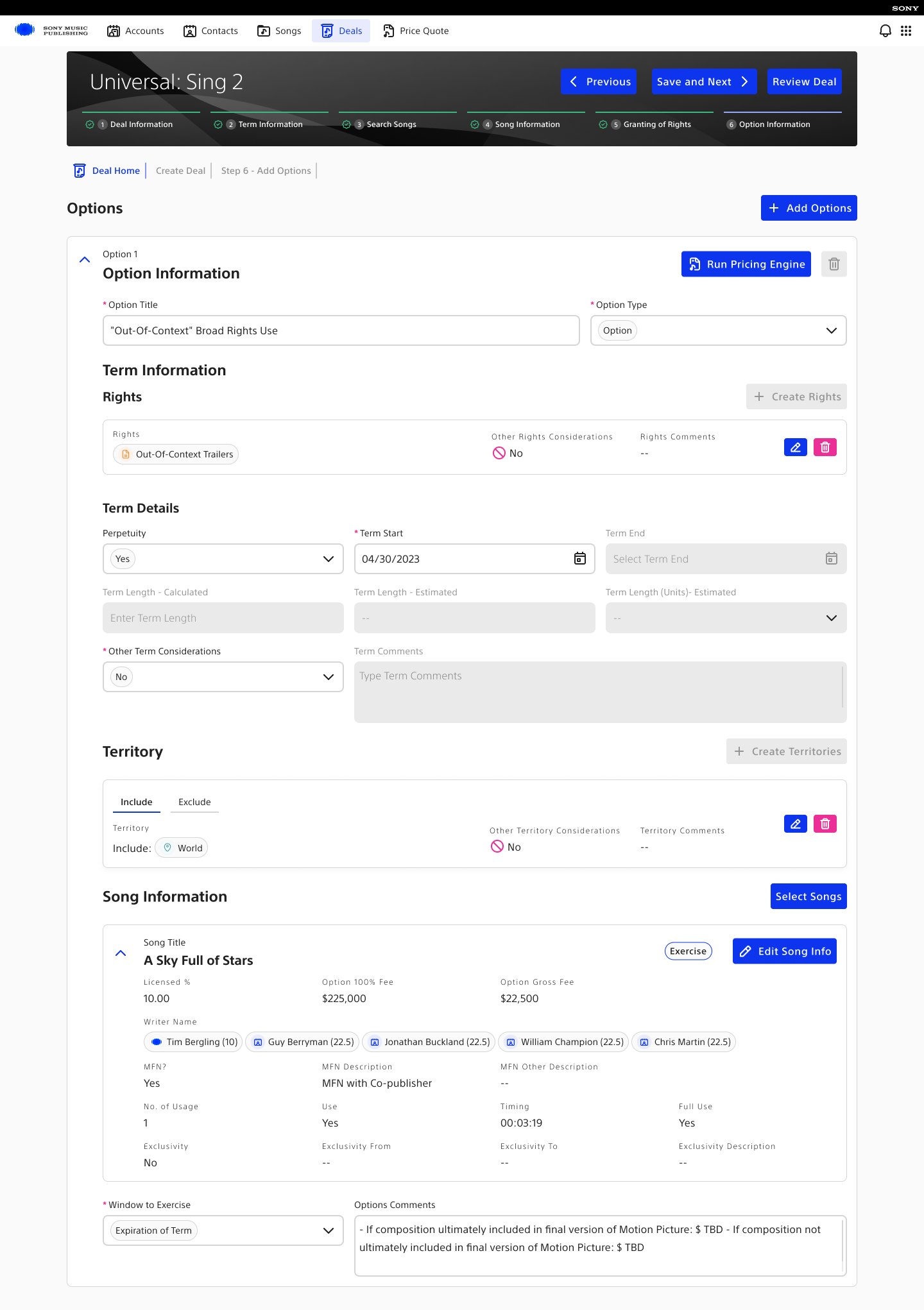This screenshot has height=1310, width=924.
Task: Click the Tim Bergling writer chip
Action: pos(193,1042)
